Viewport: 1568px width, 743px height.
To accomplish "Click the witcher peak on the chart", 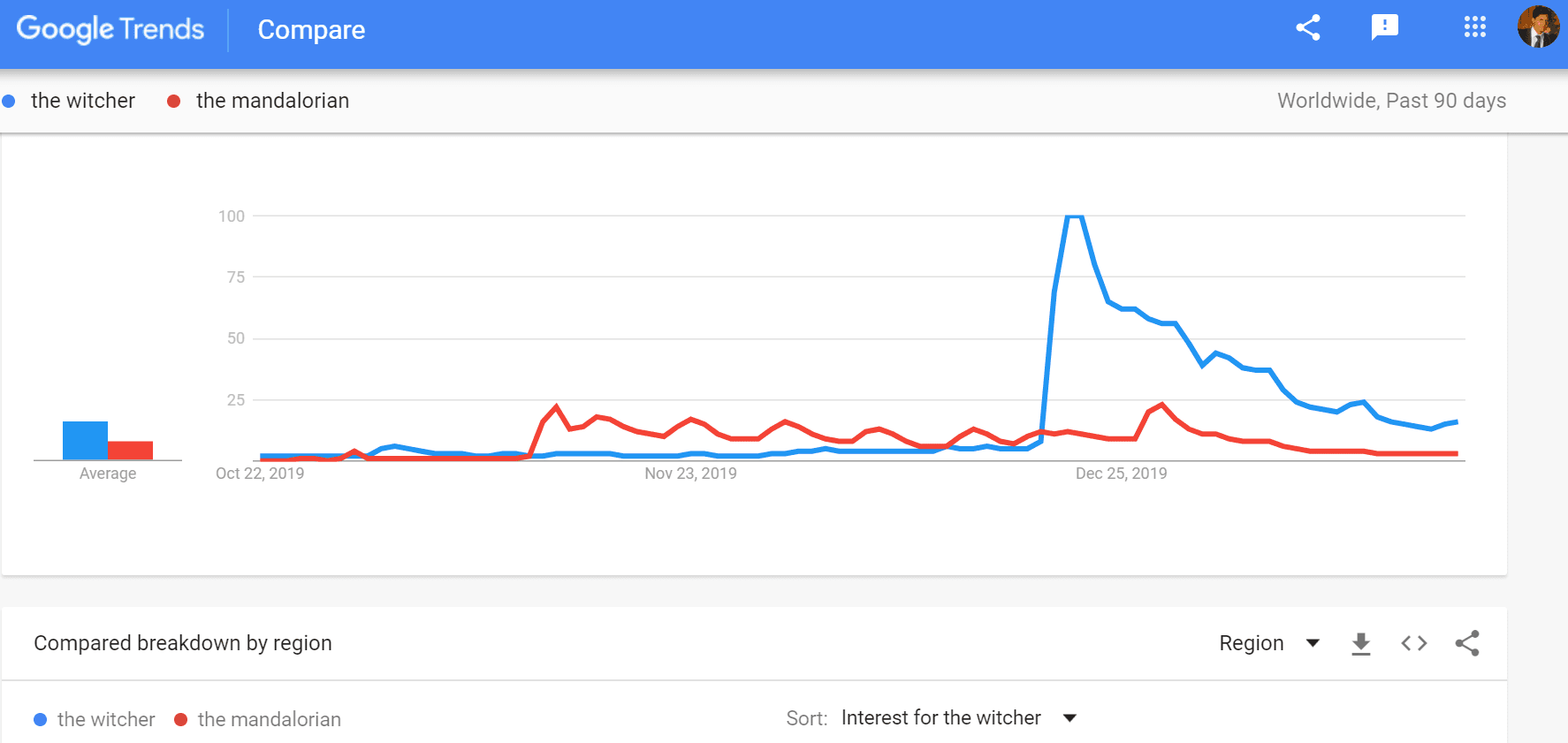I will tap(1074, 216).
